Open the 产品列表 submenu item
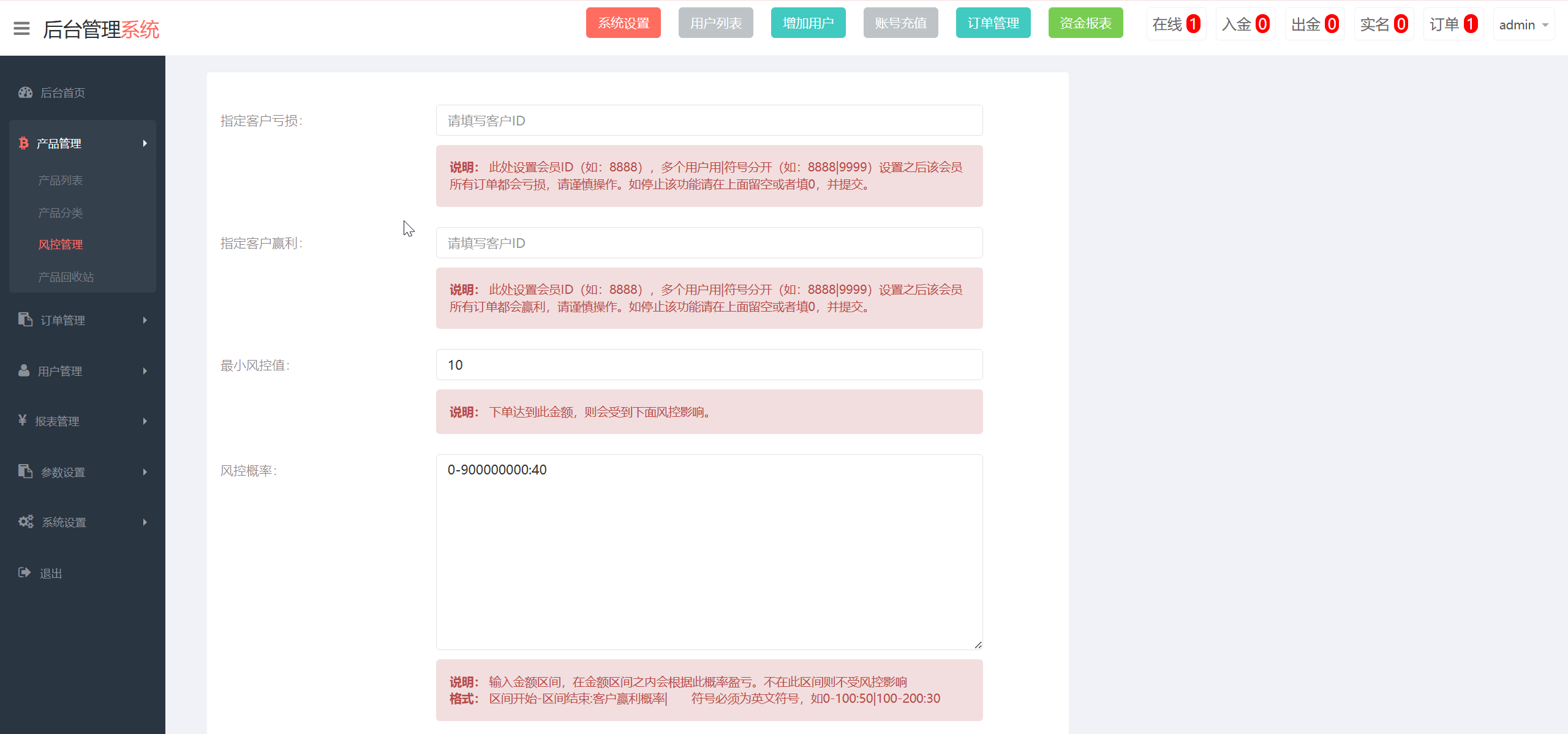1568x734 pixels. click(61, 180)
